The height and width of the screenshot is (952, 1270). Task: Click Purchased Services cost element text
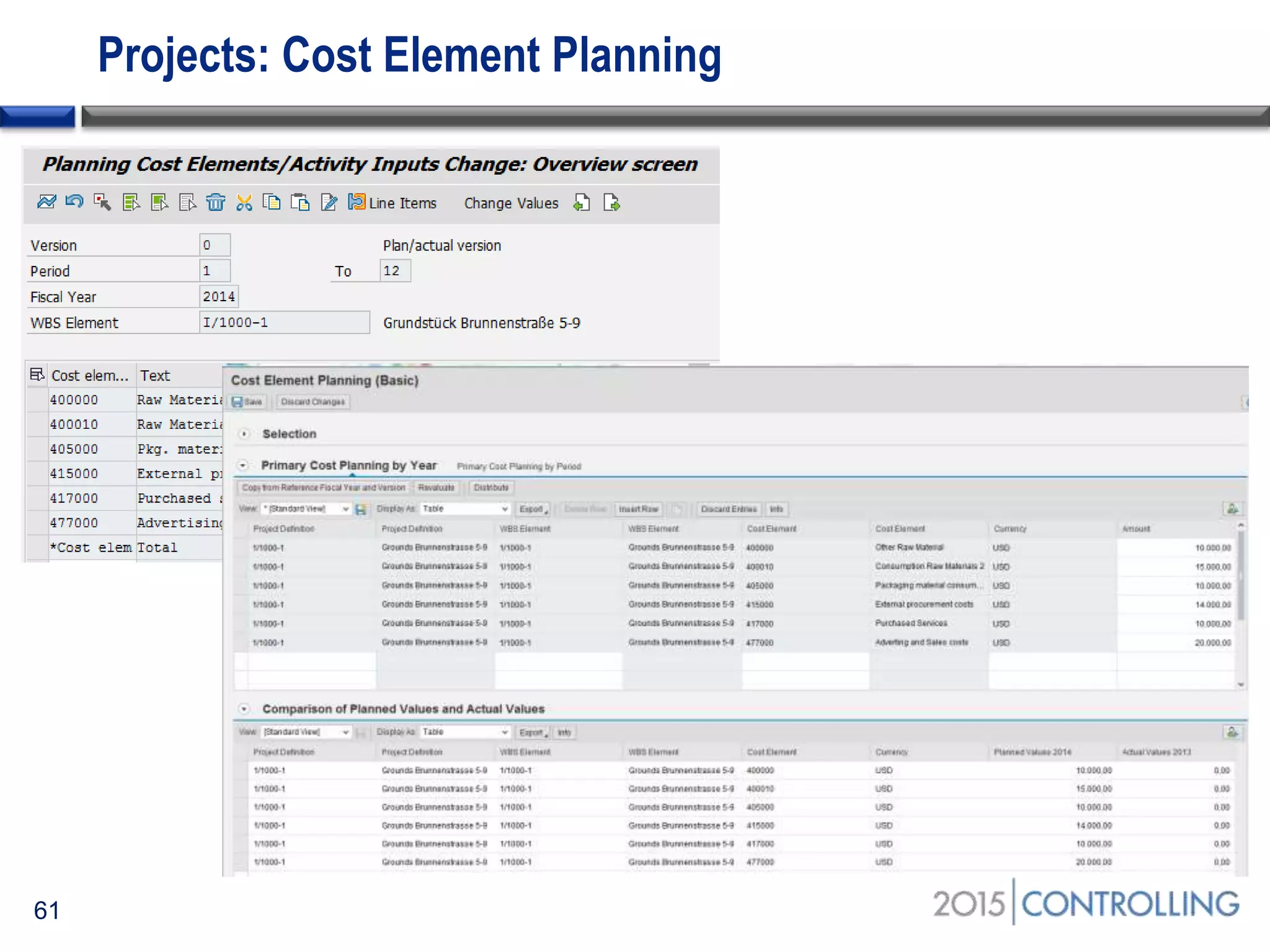point(911,623)
